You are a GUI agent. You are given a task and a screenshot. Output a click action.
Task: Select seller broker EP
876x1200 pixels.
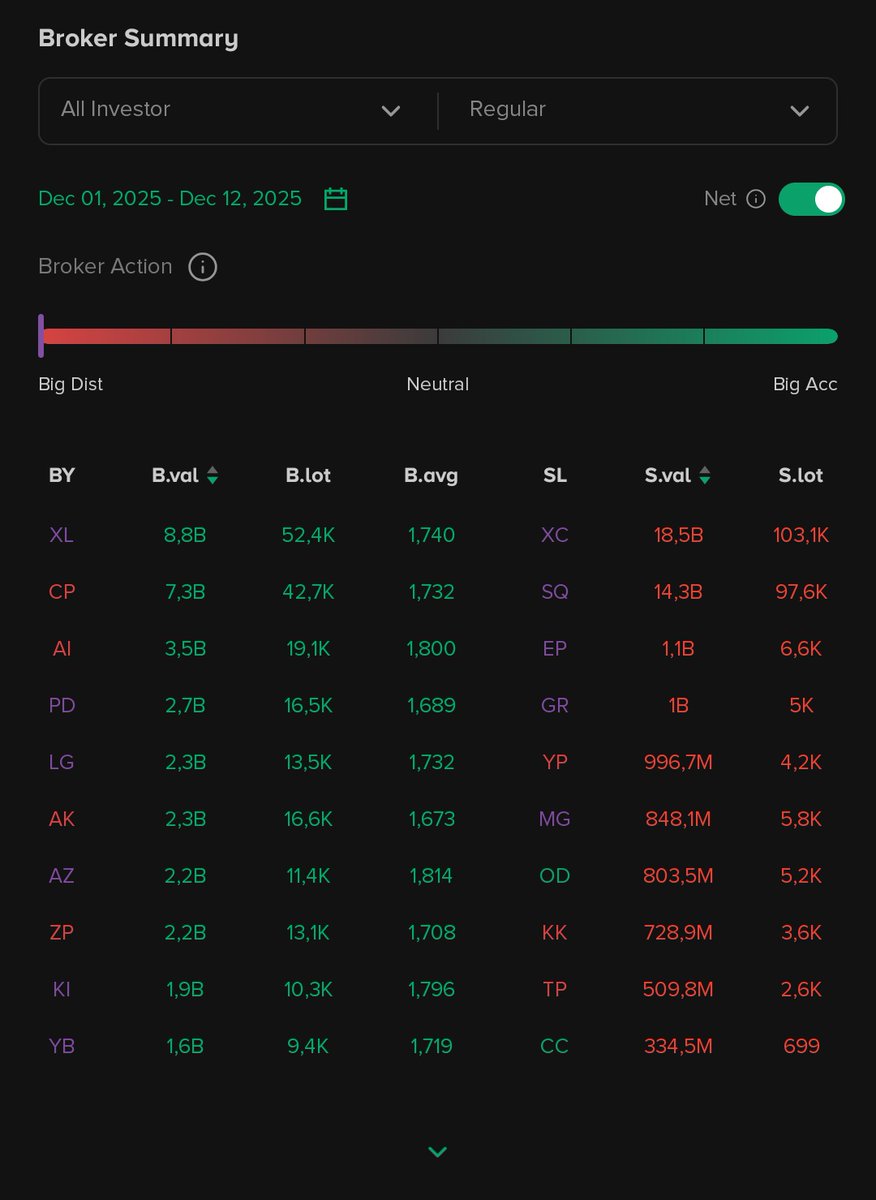(x=555, y=649)
